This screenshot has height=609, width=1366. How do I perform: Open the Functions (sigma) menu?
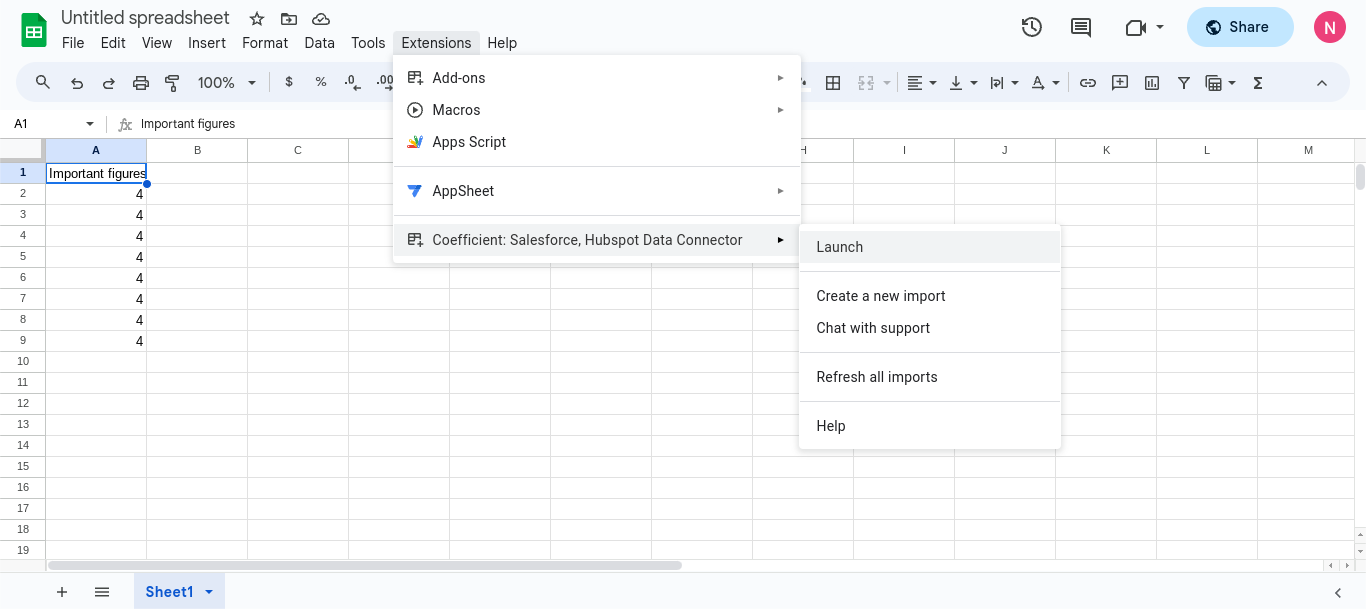(1257, 83)
